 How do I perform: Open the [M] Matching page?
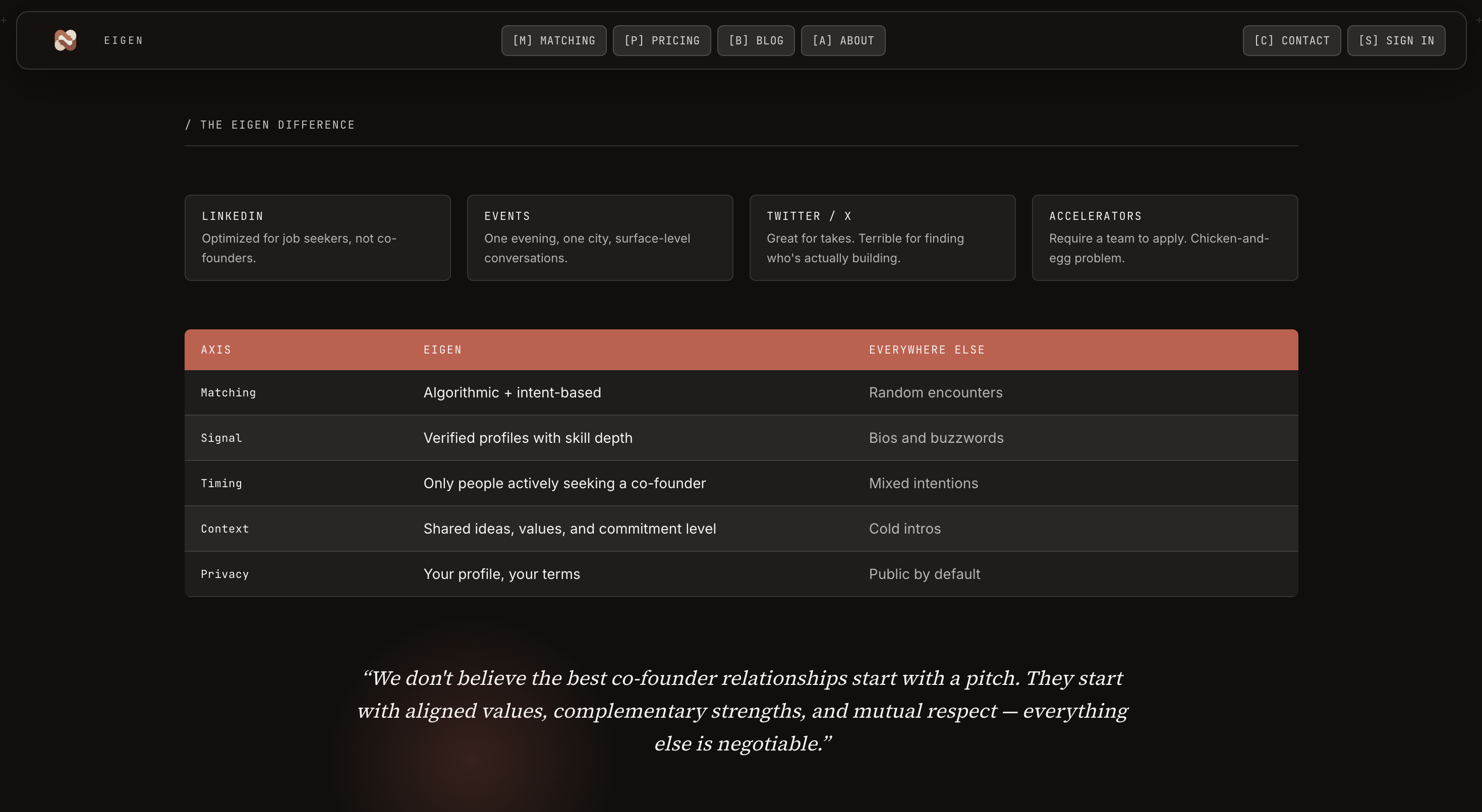(553, 40)
